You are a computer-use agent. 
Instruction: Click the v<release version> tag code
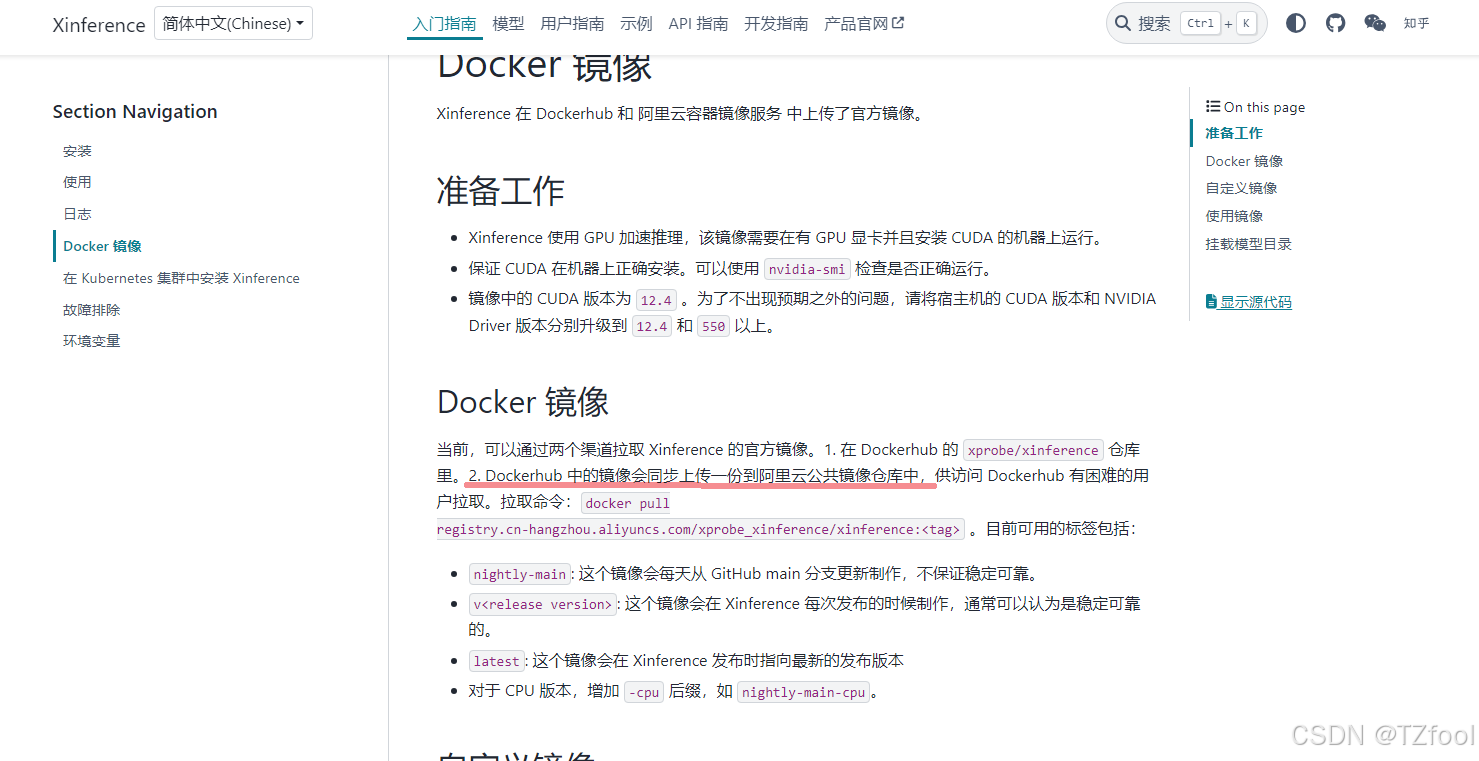coord(542,604)
